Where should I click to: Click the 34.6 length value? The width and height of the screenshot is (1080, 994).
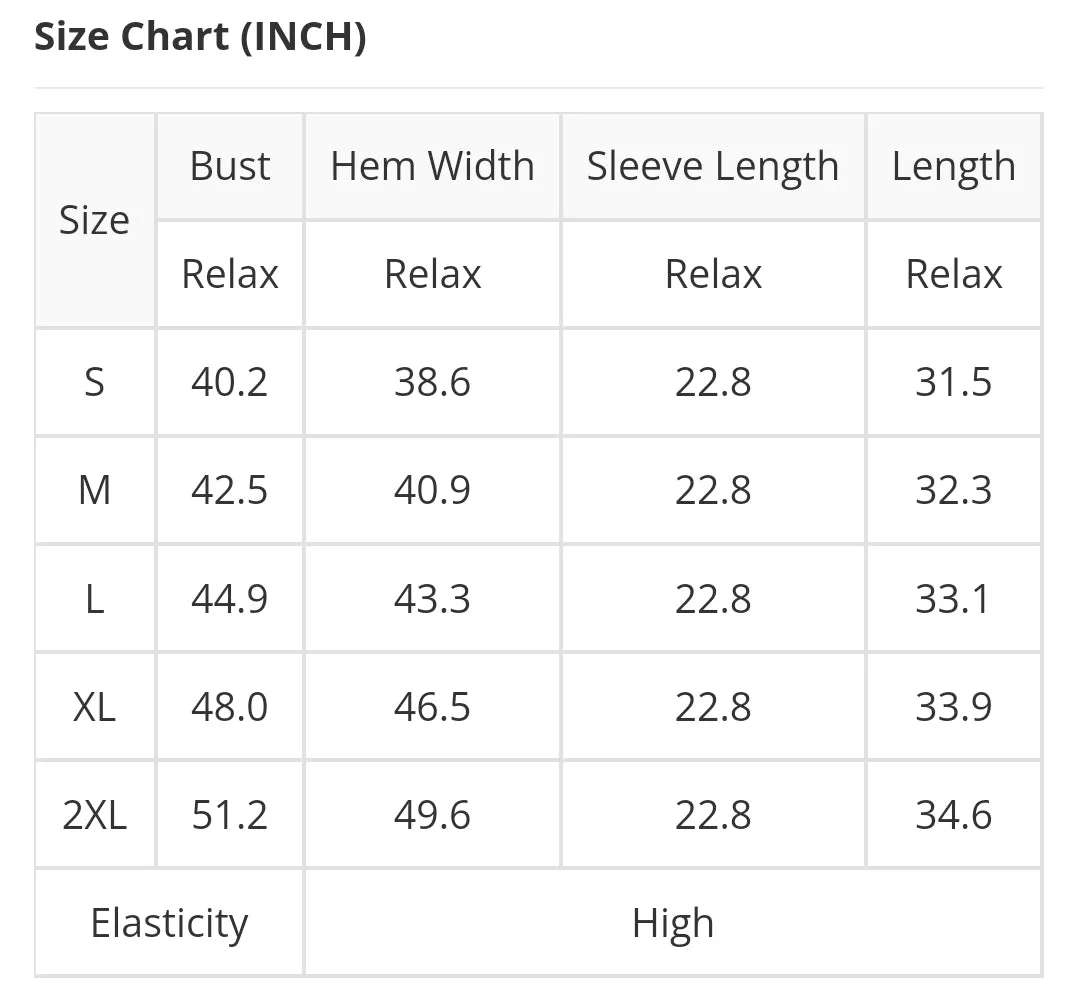[953, 815]
